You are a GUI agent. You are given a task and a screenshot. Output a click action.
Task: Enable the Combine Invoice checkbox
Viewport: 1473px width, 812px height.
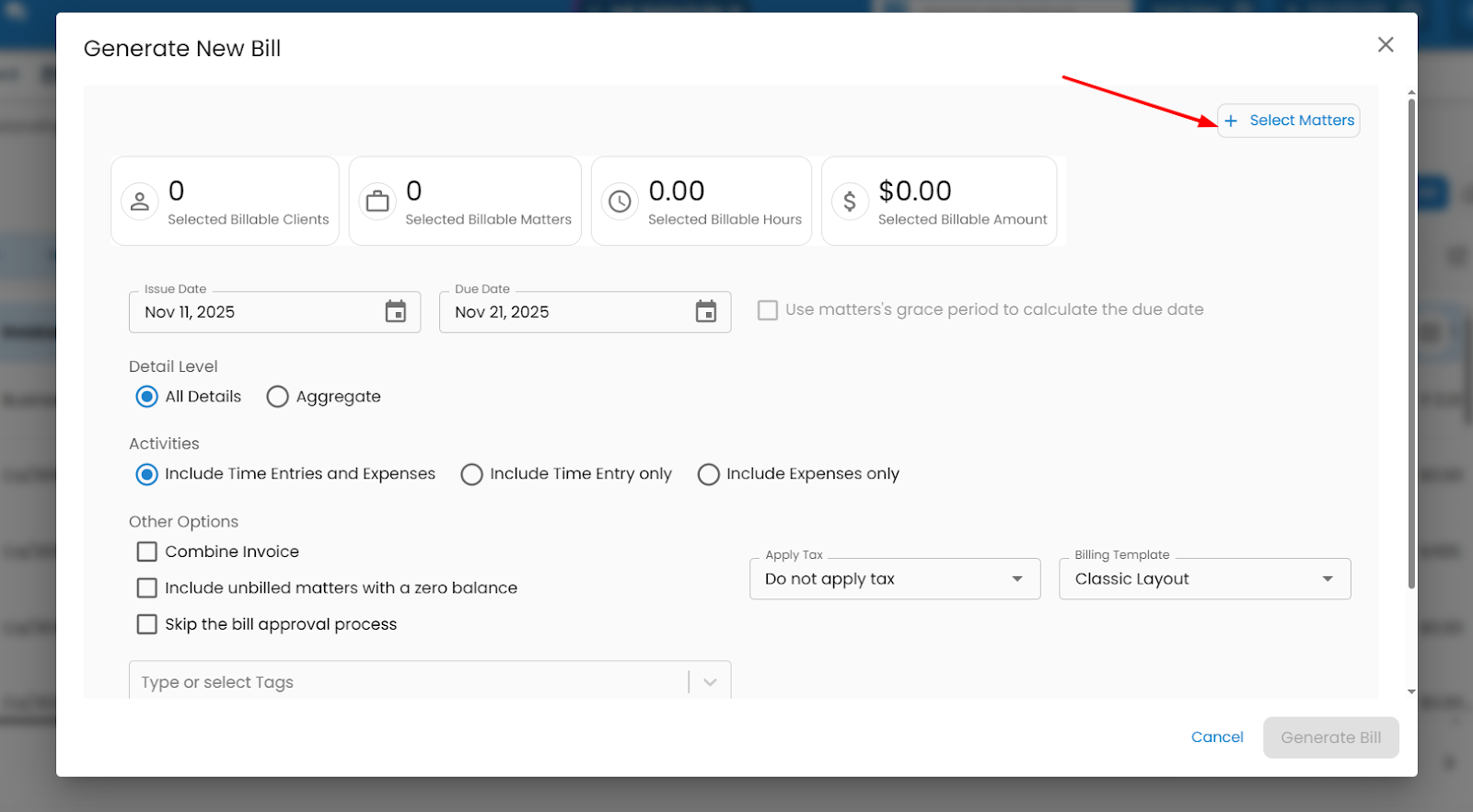(147, 551)
